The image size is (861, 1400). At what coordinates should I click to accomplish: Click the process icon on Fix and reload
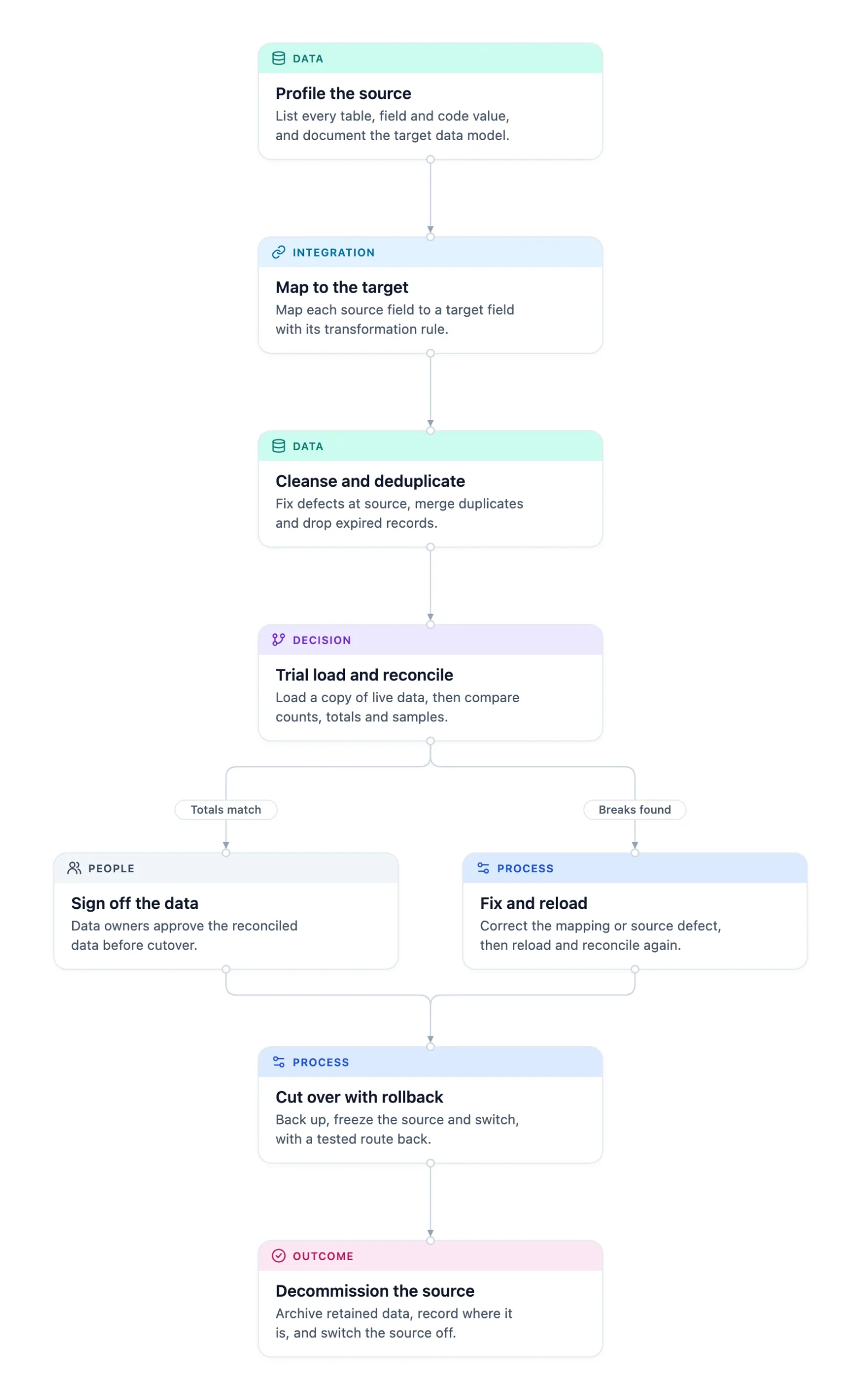[483, 868]
